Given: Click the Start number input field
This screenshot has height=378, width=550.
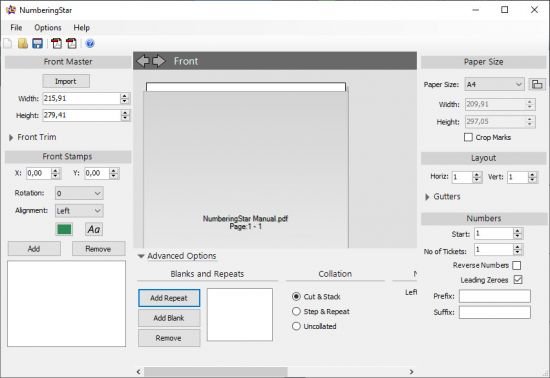Looking at the screenshot, I should pyautogui.click(x=494, y=234).
